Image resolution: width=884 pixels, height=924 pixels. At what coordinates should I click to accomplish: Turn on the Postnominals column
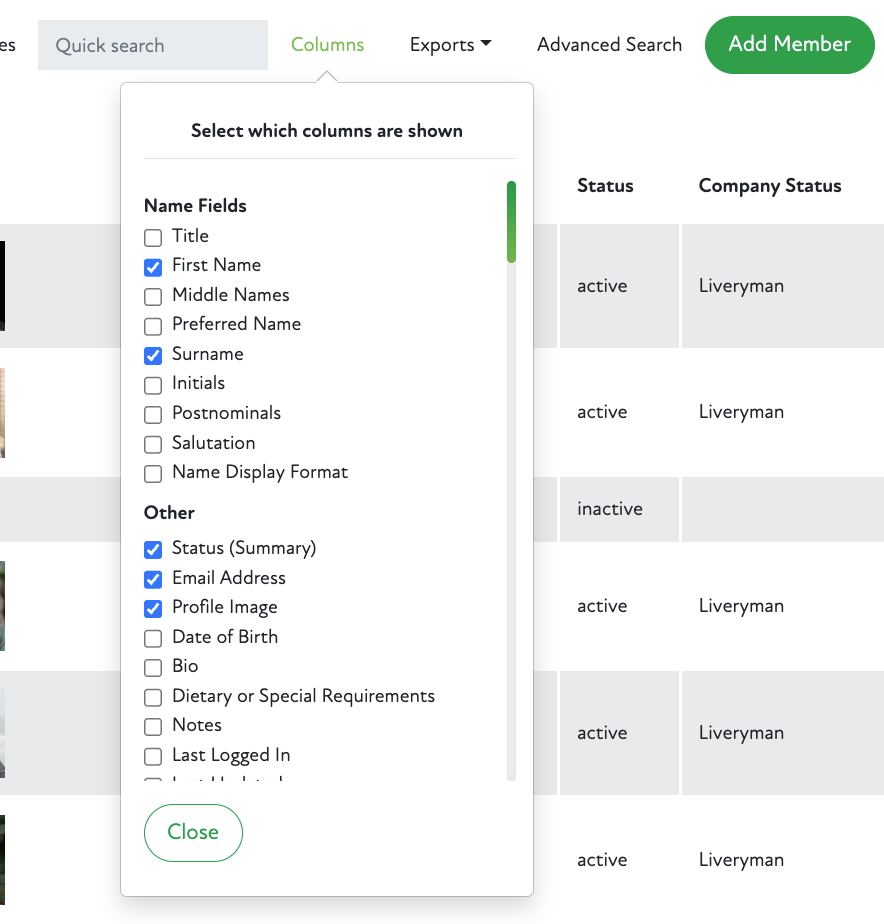[153, 414]
